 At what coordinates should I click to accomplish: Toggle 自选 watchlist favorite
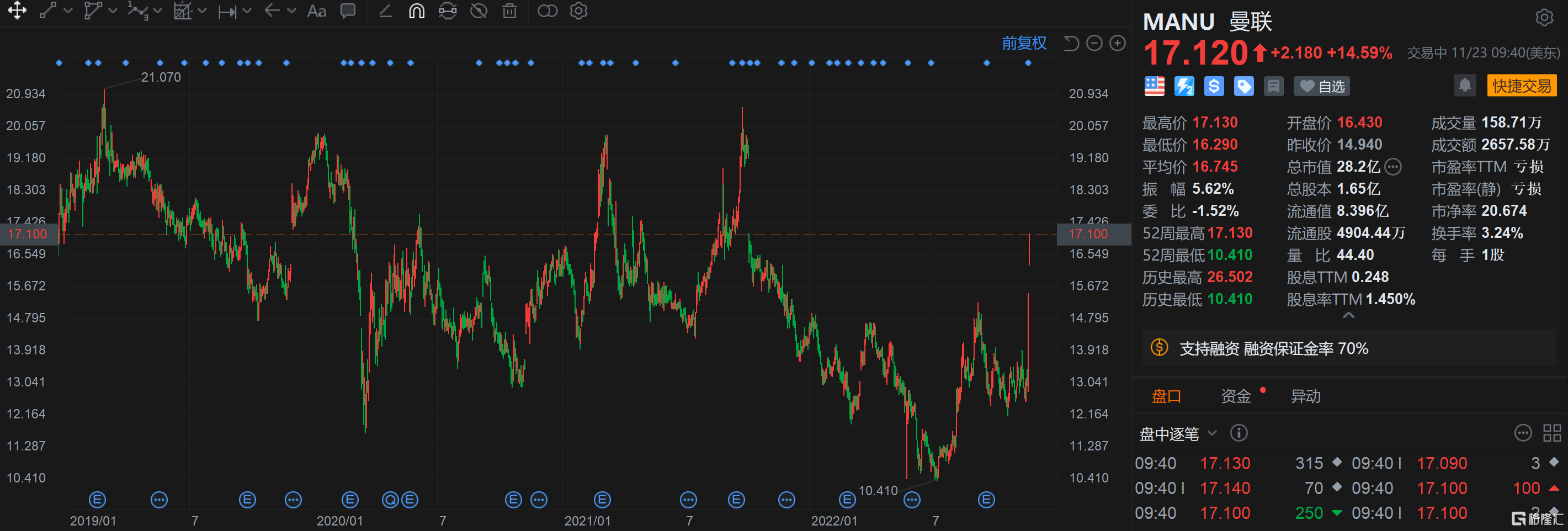pyautogui.click(x=1321, y=87)
